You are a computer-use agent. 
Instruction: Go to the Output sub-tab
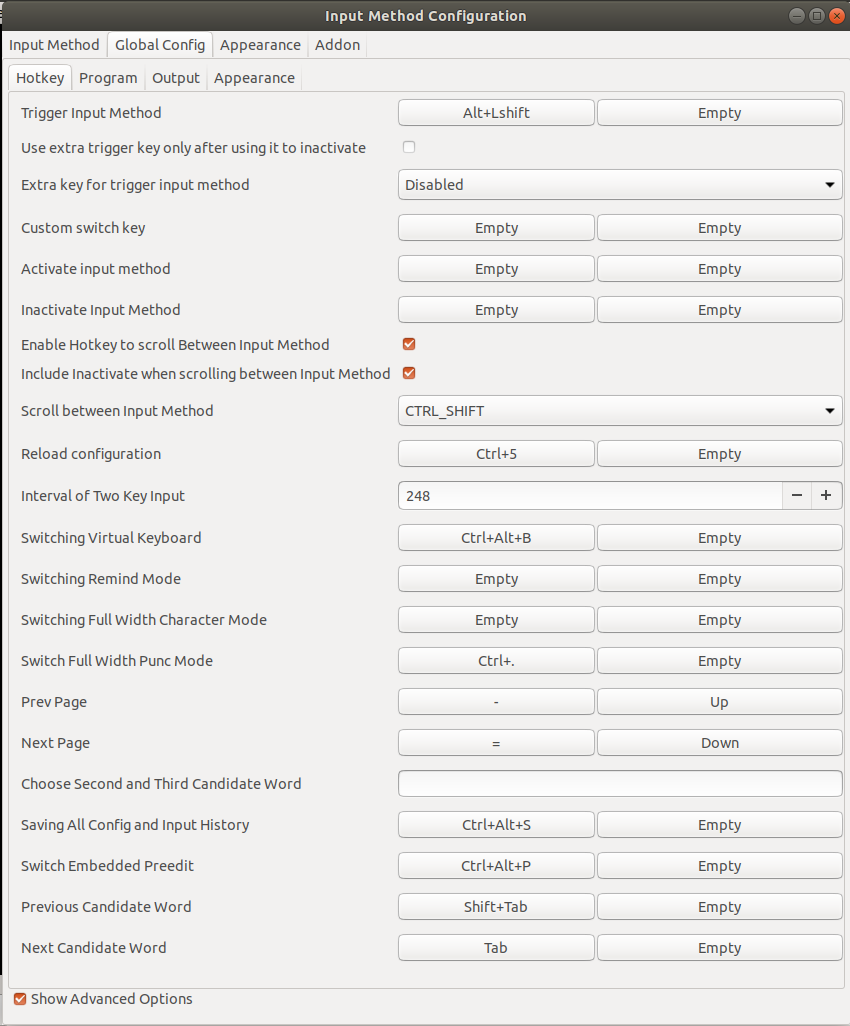click(x=175, y=78)
